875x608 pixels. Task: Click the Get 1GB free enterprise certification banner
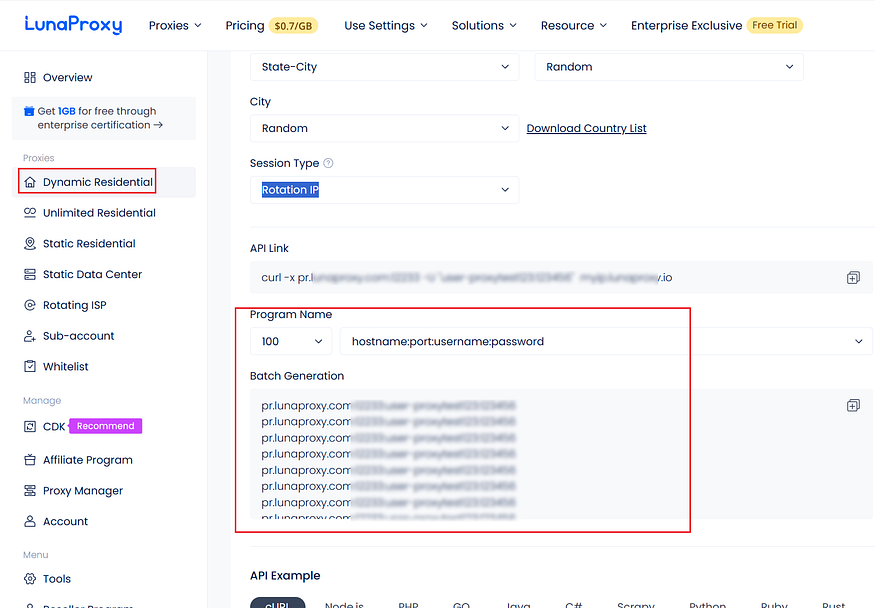click(x=104, y=118)
